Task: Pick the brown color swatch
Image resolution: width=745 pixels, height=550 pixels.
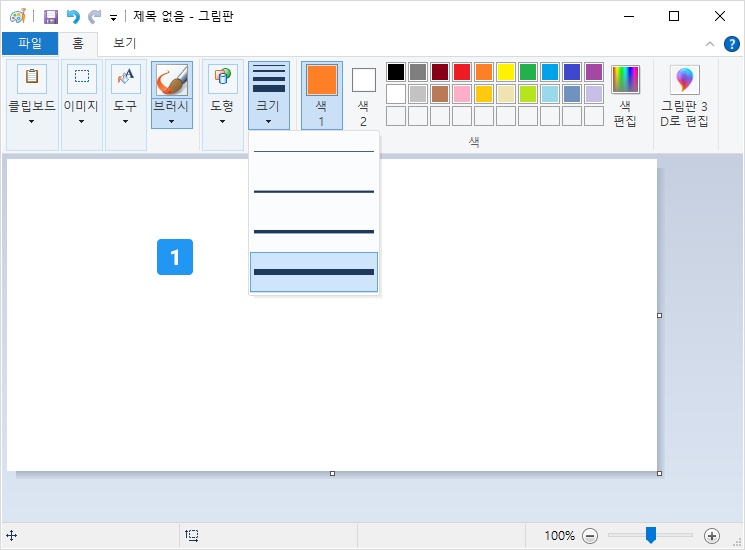Action: [440, 94]
